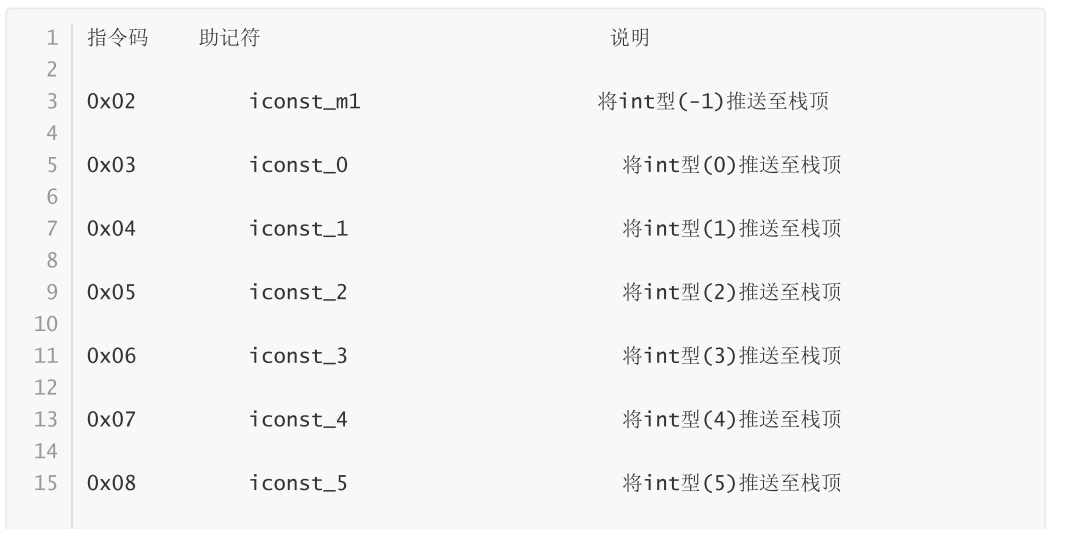Click opcode 0x02 in the listing

tap(111, 102)
